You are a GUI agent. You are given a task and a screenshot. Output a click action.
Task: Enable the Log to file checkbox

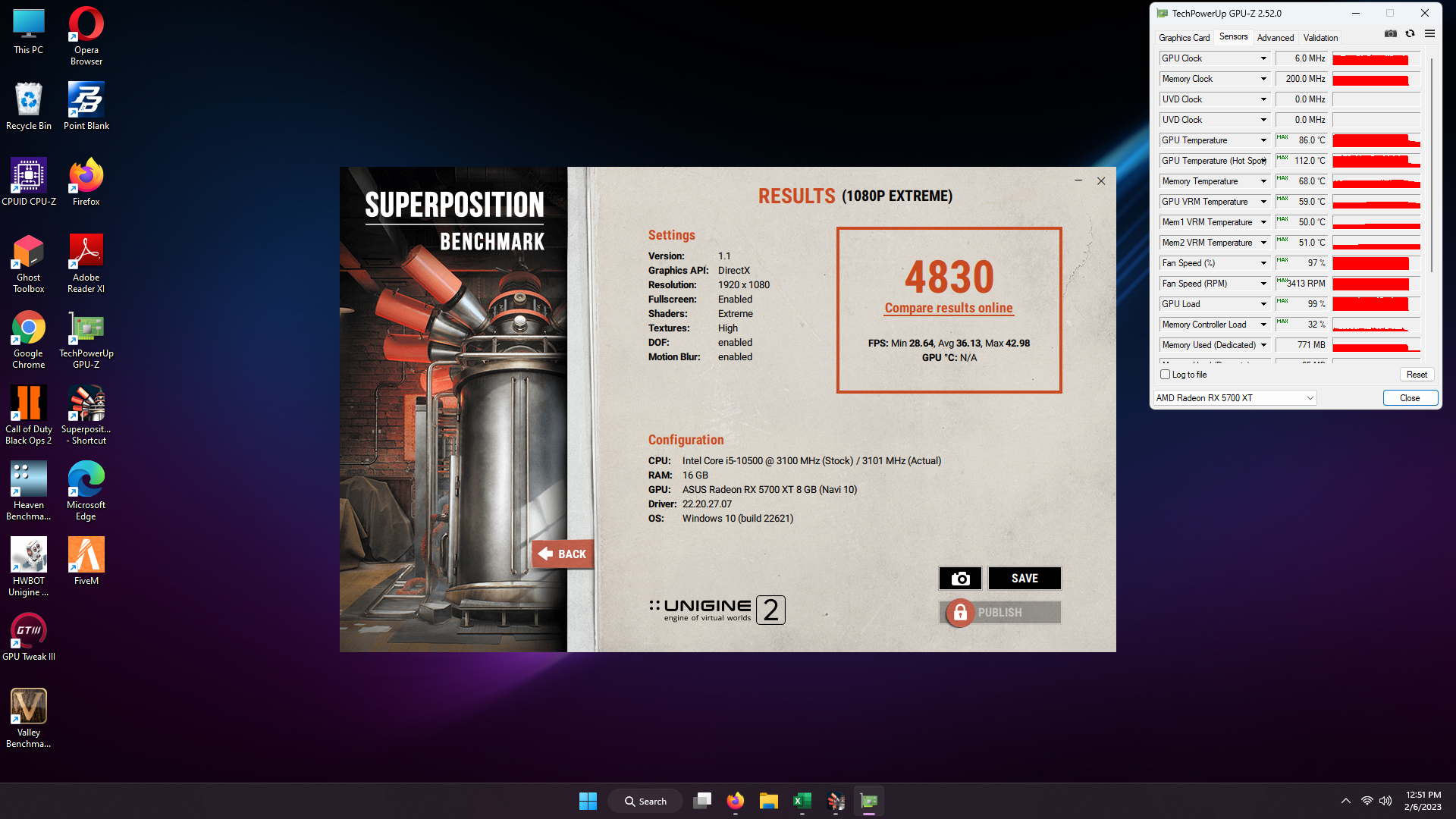click(x=1166, y=375)
